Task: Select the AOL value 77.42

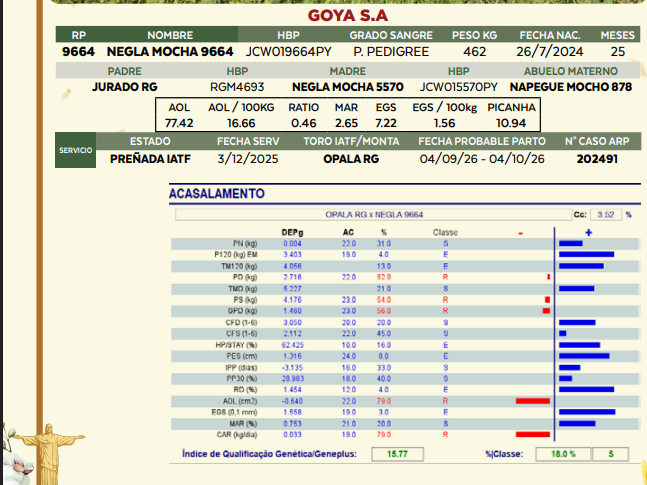Action: (179, 123)
